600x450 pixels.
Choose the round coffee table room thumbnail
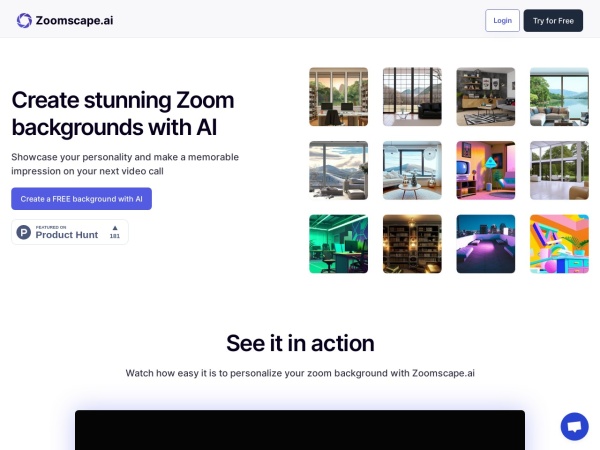click(x=412, y=170)
